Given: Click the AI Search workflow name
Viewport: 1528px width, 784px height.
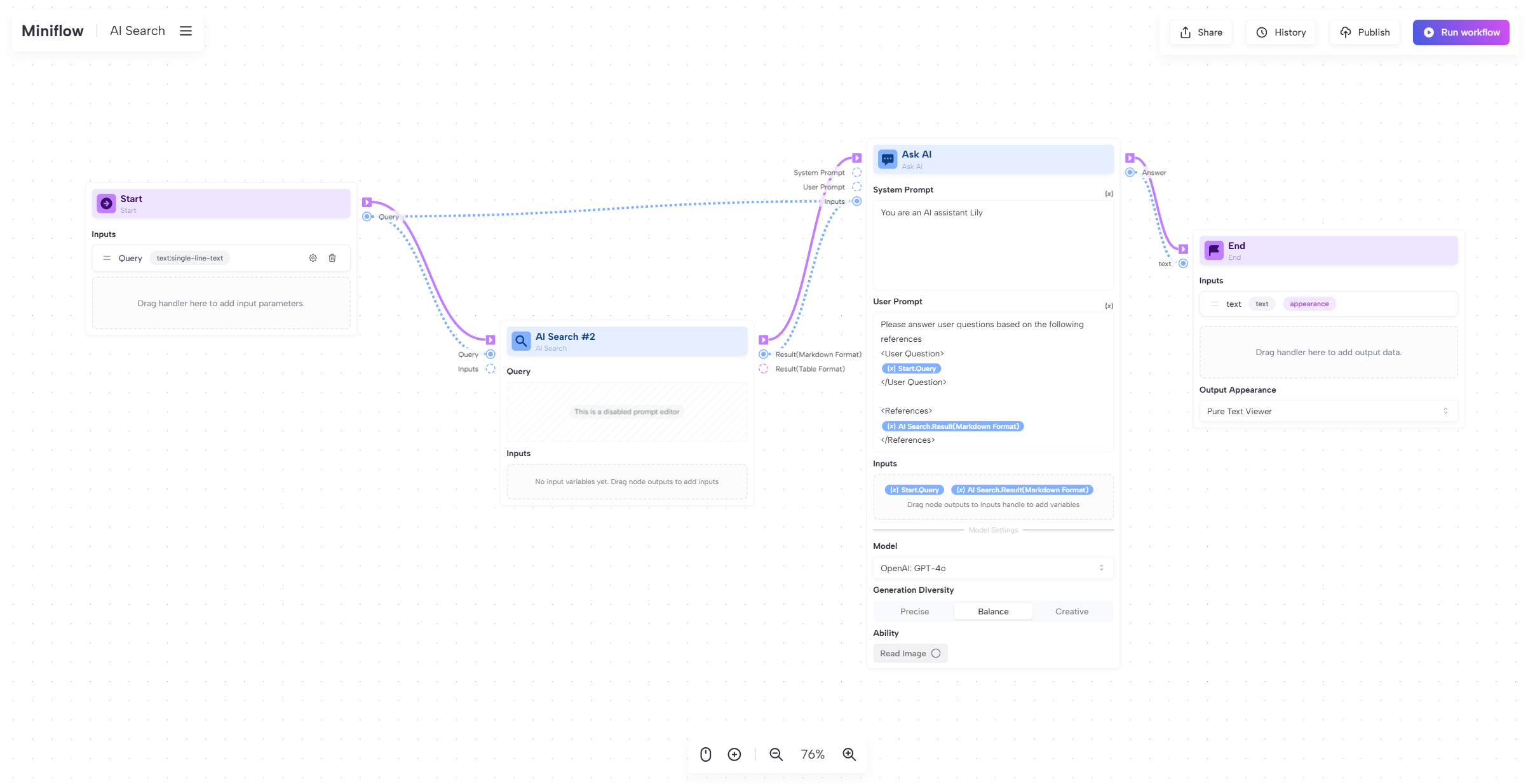Looking at the screenshot, I should tap(137, 30).
